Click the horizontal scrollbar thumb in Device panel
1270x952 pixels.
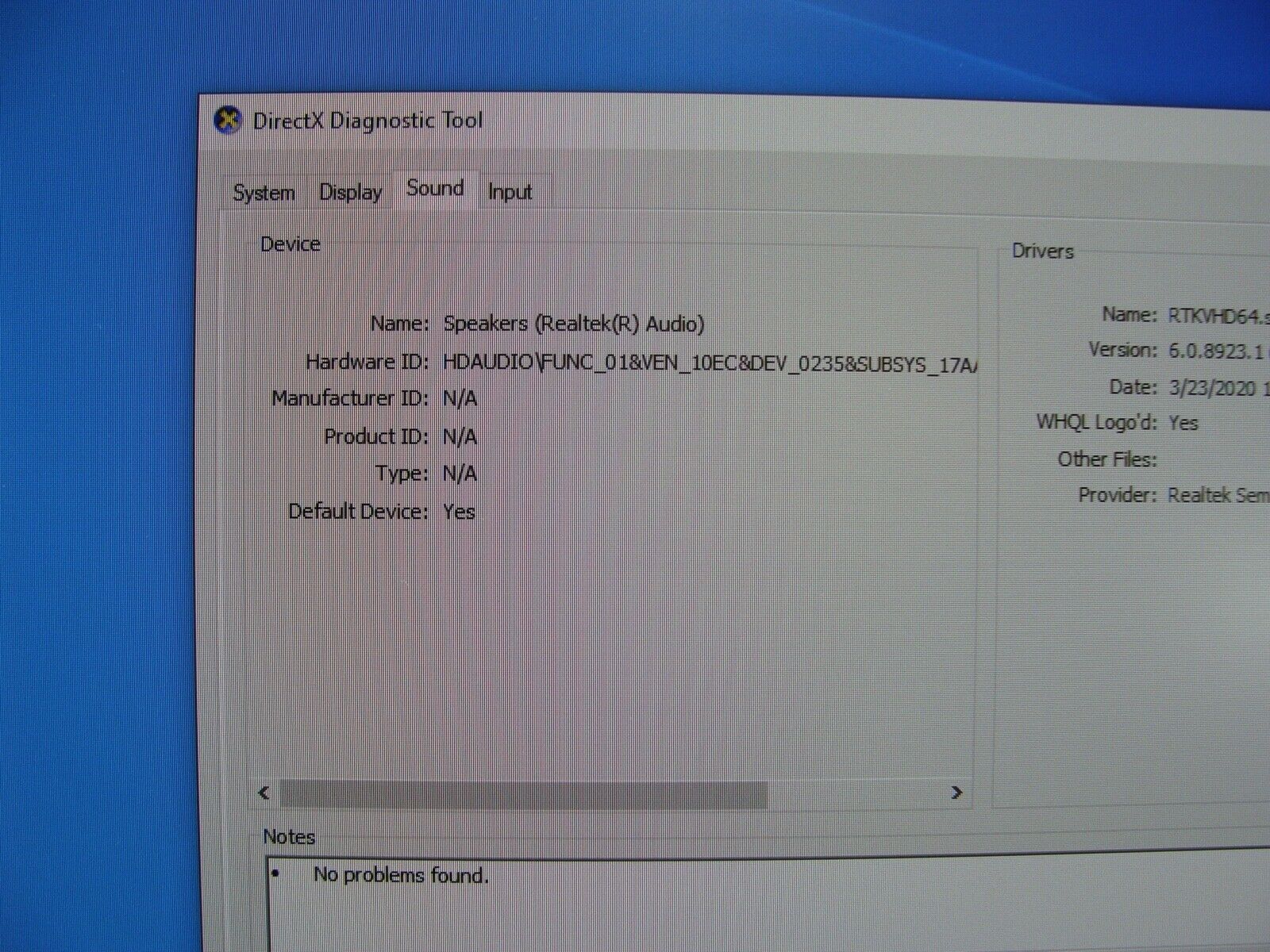[x=524, y=793]
